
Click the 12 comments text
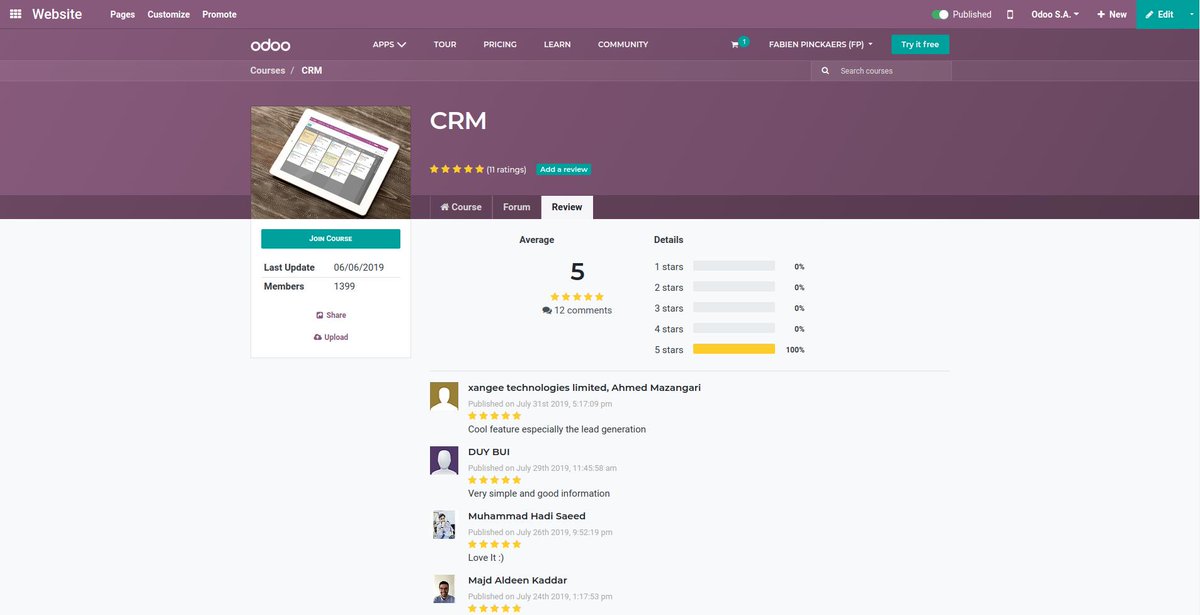583,310
